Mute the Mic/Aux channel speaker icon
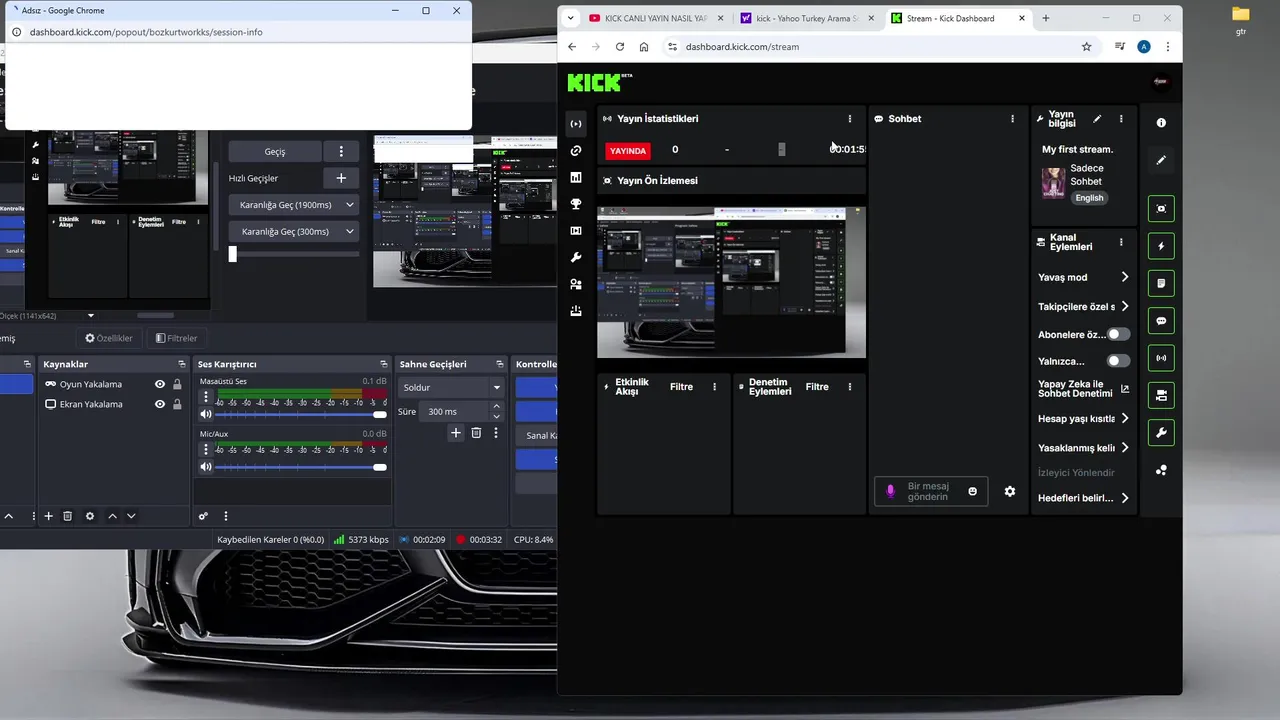This screenshot has width=1280, height=720. tap(206, 467)
